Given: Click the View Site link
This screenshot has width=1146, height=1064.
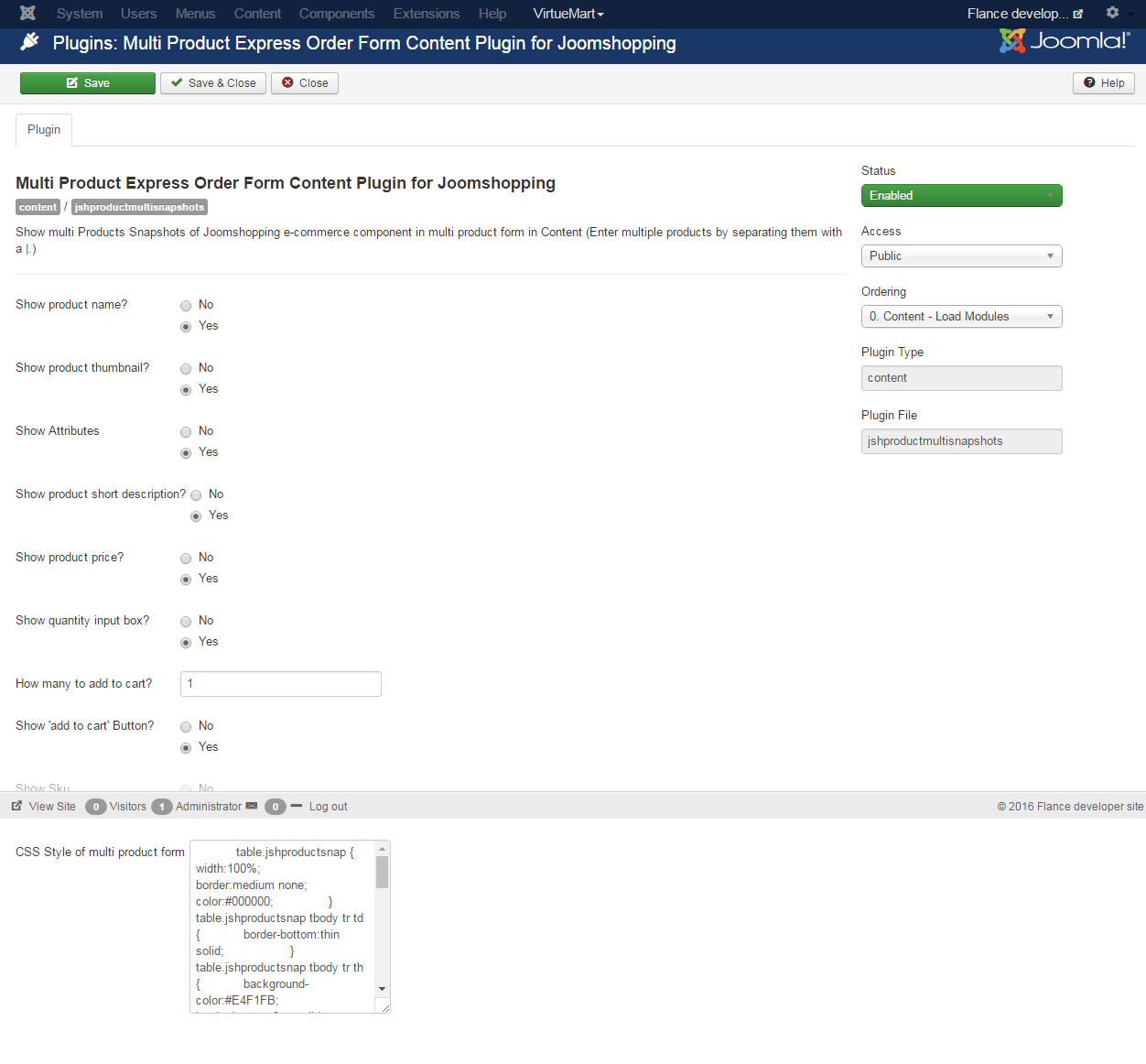Looking at the screenshot, I should point(52,807).
